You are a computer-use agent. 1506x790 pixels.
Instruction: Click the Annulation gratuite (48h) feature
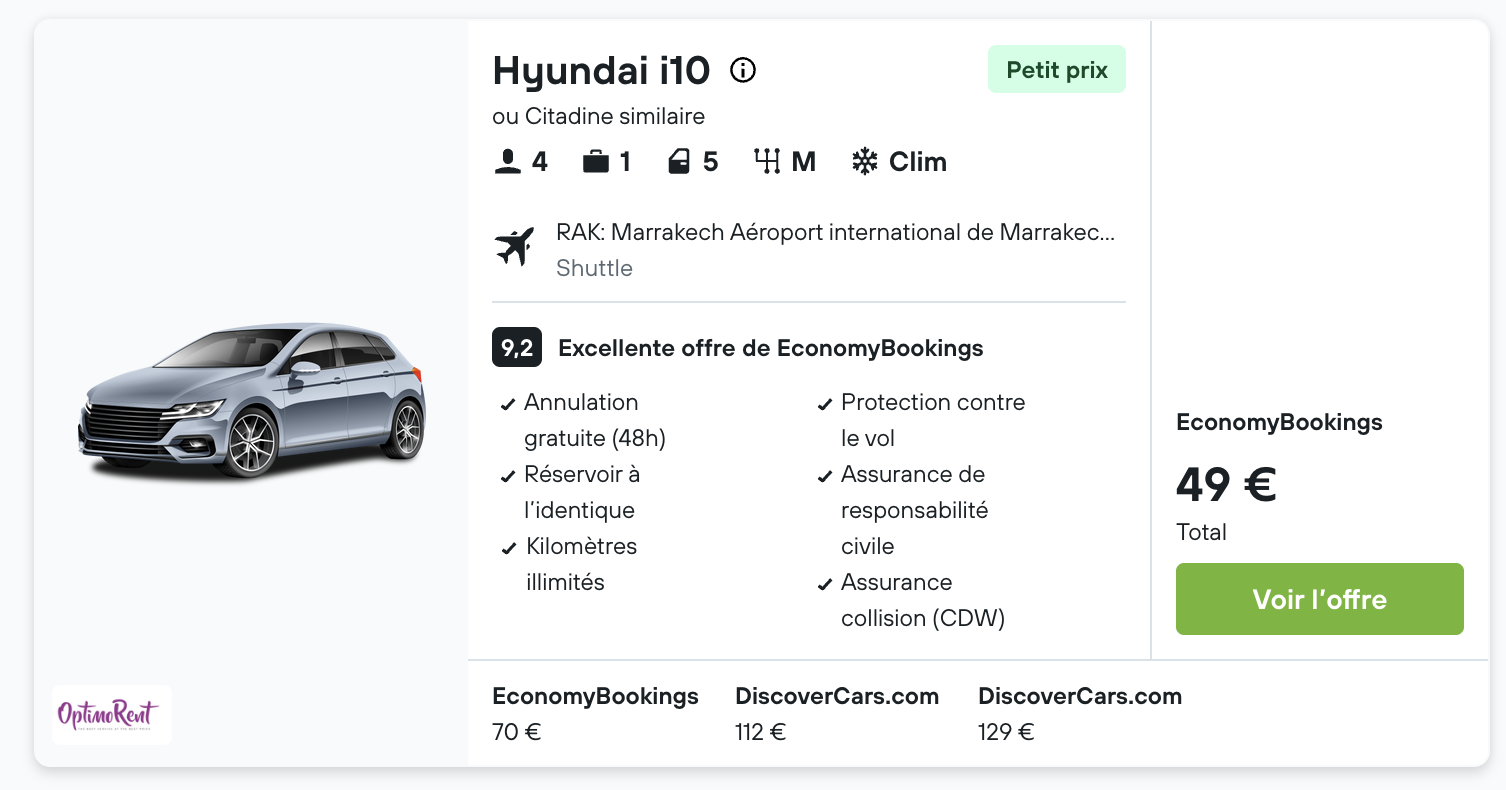[x=594, y=420]
